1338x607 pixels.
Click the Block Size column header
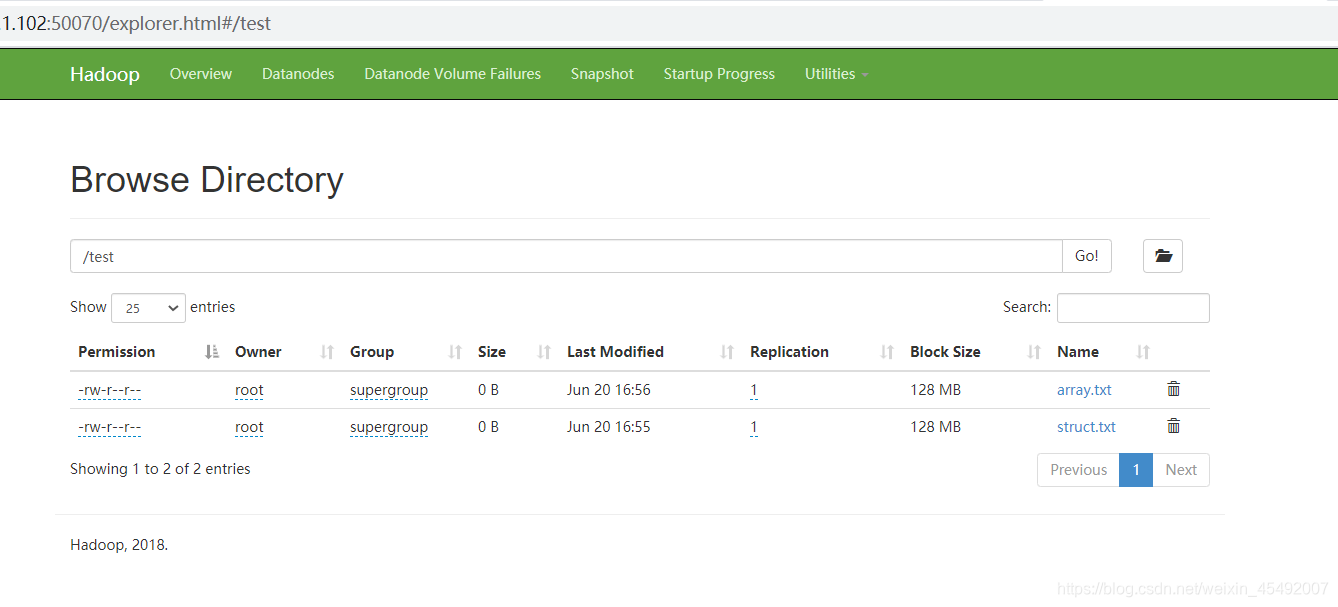click(x=945, y=352)
